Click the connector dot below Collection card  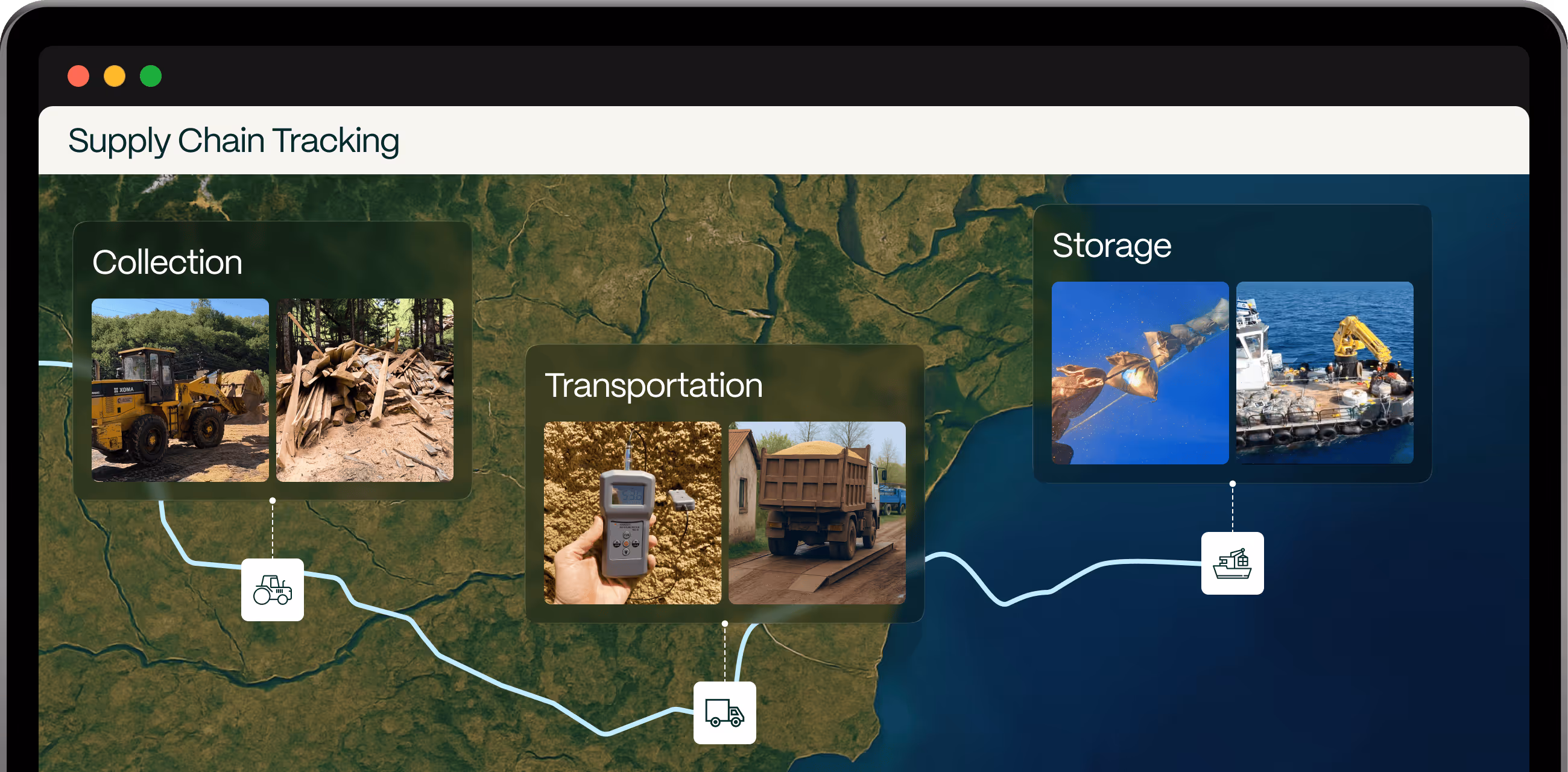tap(273, 501)
